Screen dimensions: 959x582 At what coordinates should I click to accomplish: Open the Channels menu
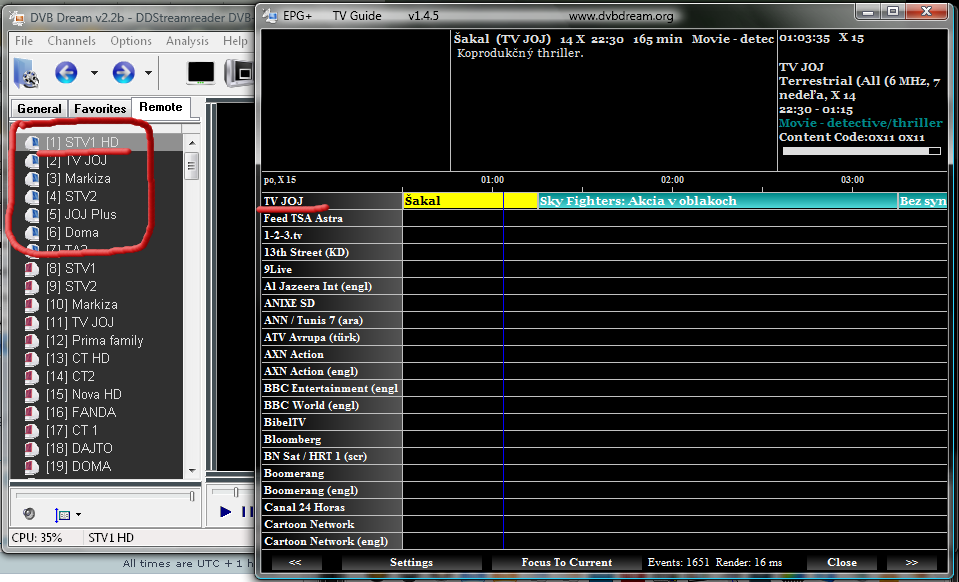coord(72,41)
